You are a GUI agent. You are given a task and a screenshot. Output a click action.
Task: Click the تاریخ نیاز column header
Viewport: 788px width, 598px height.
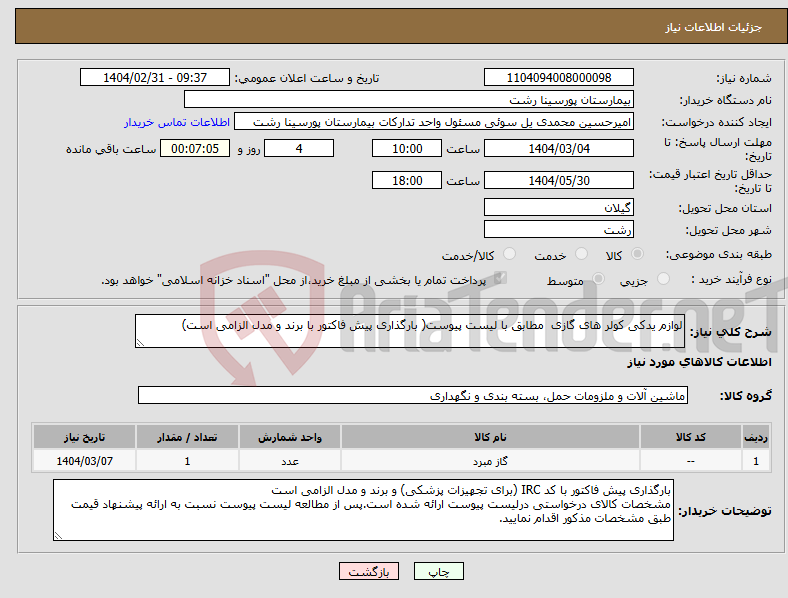(x=84, y=437)
